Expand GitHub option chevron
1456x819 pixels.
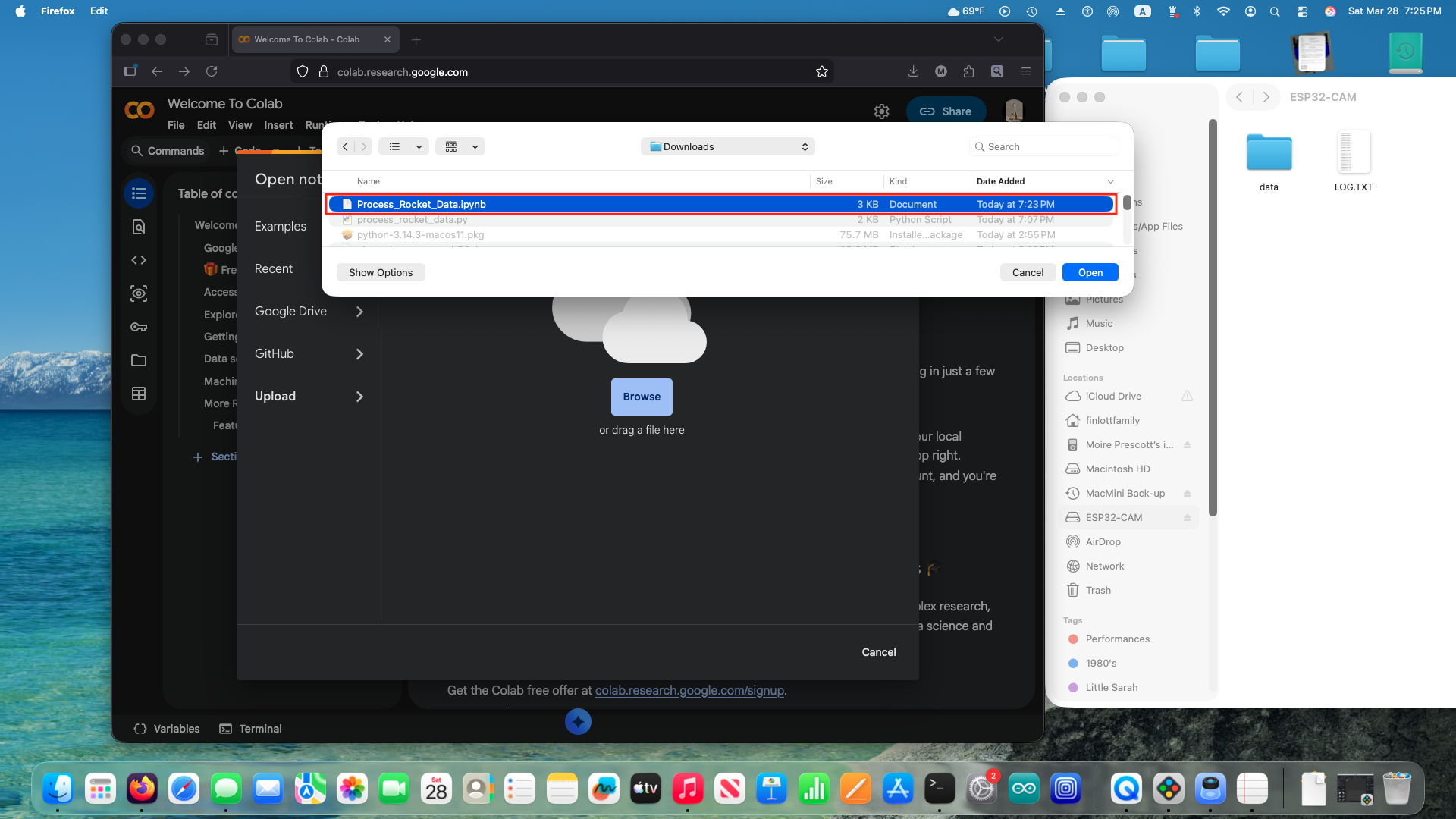pyautogui.click(x=359, y=354)
